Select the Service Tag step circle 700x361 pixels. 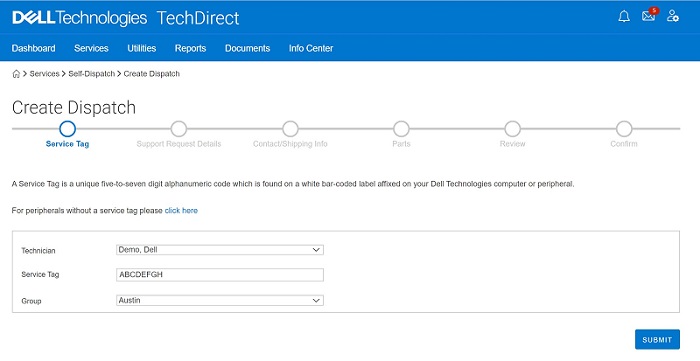[x=67, y=129]
